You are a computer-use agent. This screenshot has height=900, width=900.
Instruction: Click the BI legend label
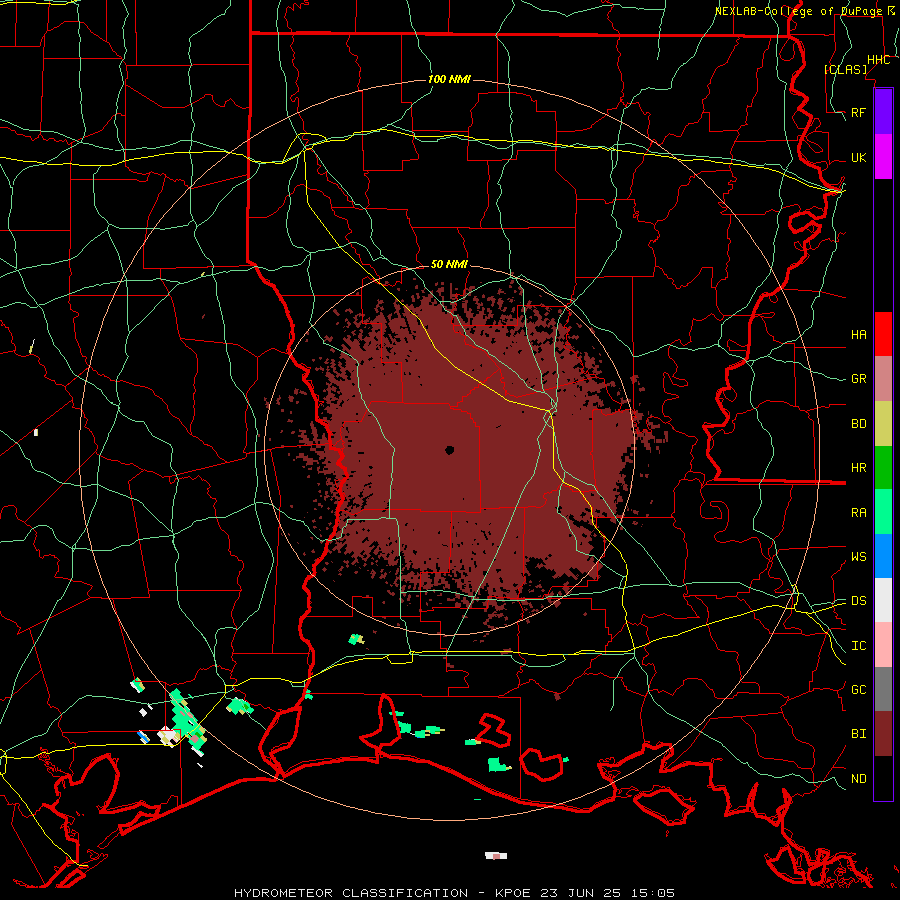point(858,734)
